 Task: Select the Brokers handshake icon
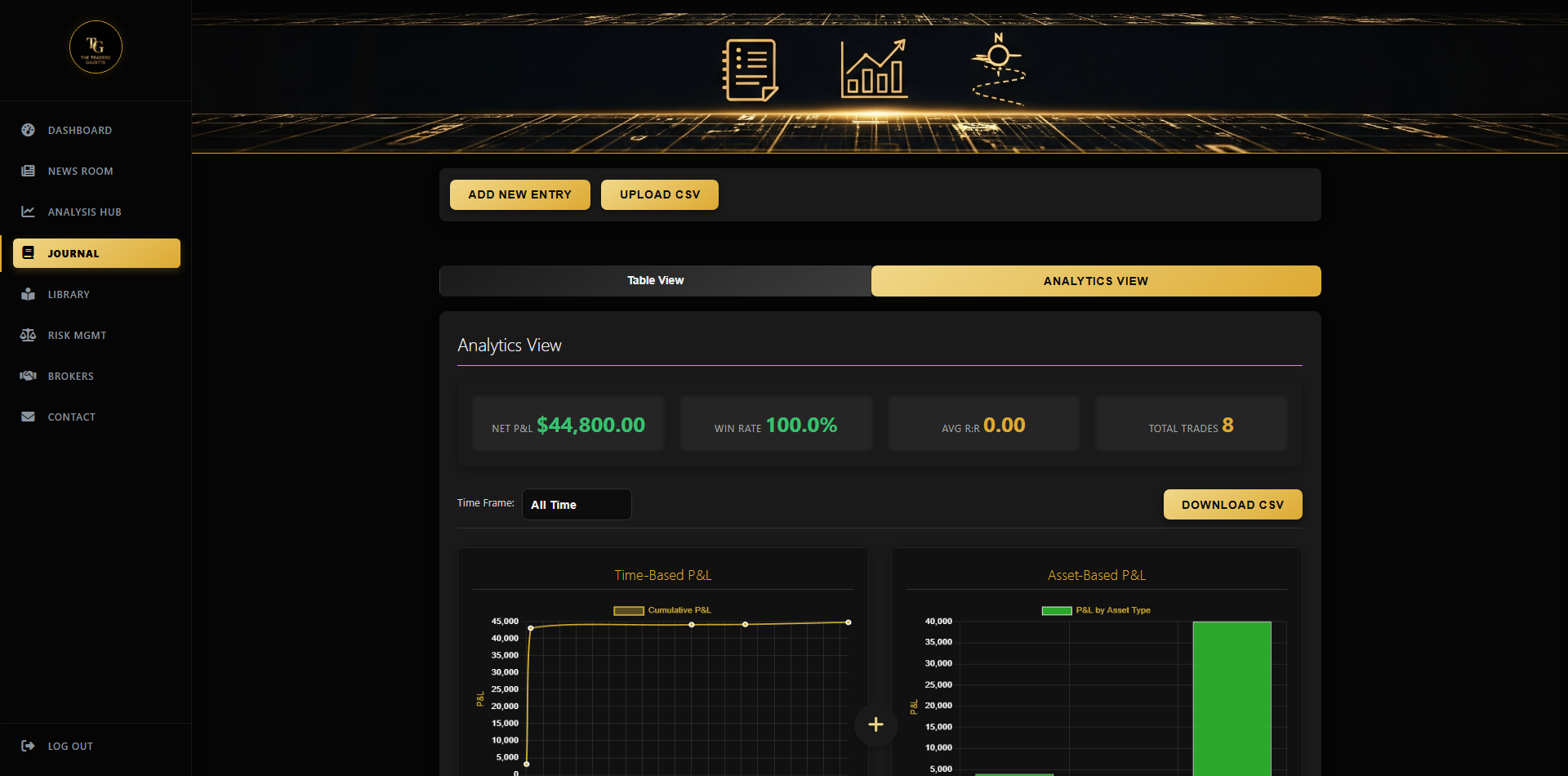tap(28, 376)
